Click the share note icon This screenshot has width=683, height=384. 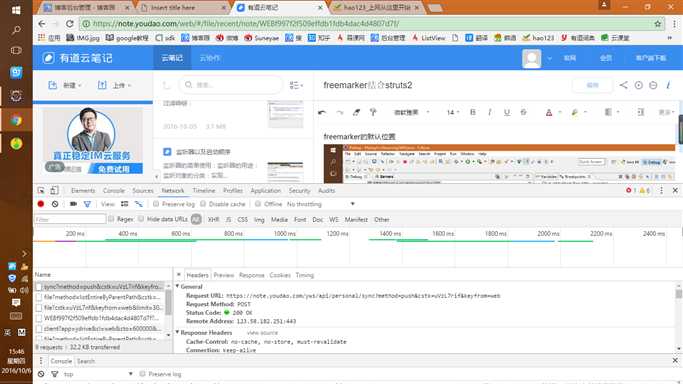tap(624, 85)
